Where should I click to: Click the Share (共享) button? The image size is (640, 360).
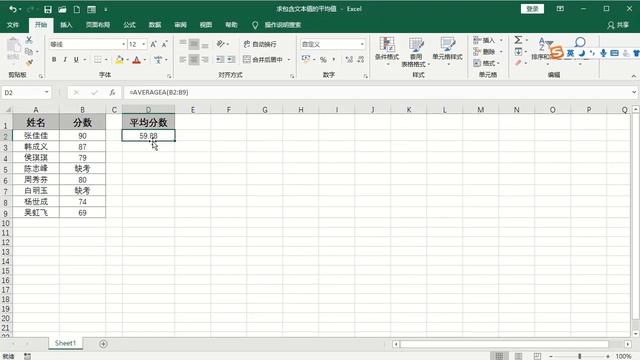click(x=618, y=25)
